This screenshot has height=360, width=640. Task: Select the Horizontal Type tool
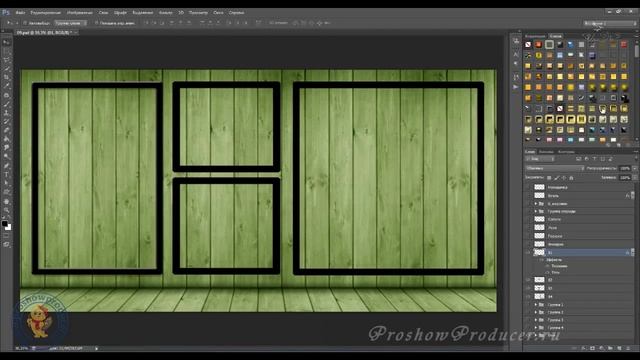(7, 175)
